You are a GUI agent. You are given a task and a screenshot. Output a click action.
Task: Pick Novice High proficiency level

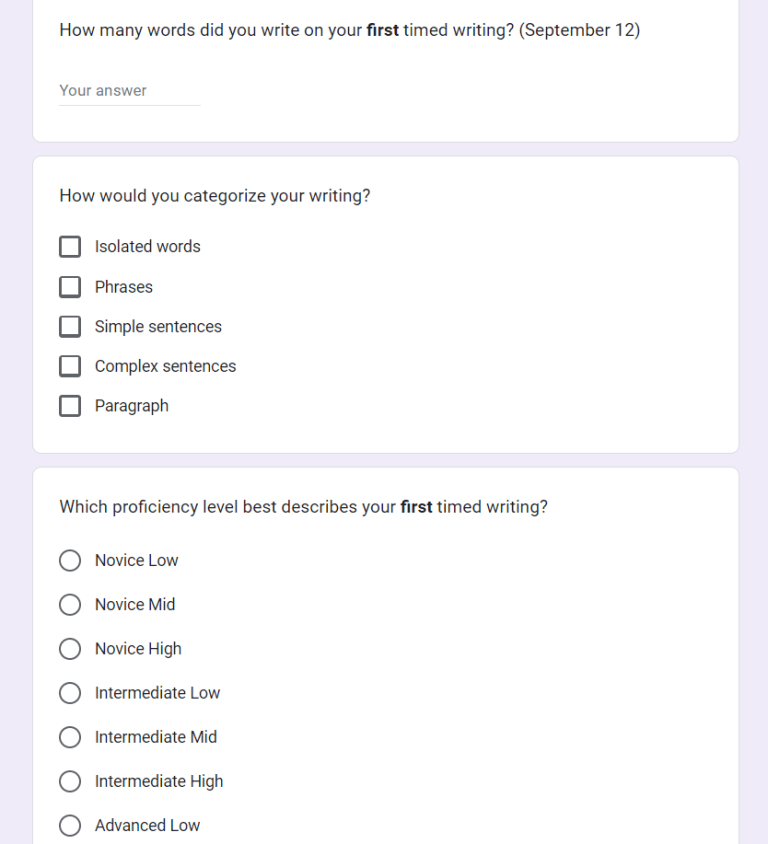click(70, 649)
